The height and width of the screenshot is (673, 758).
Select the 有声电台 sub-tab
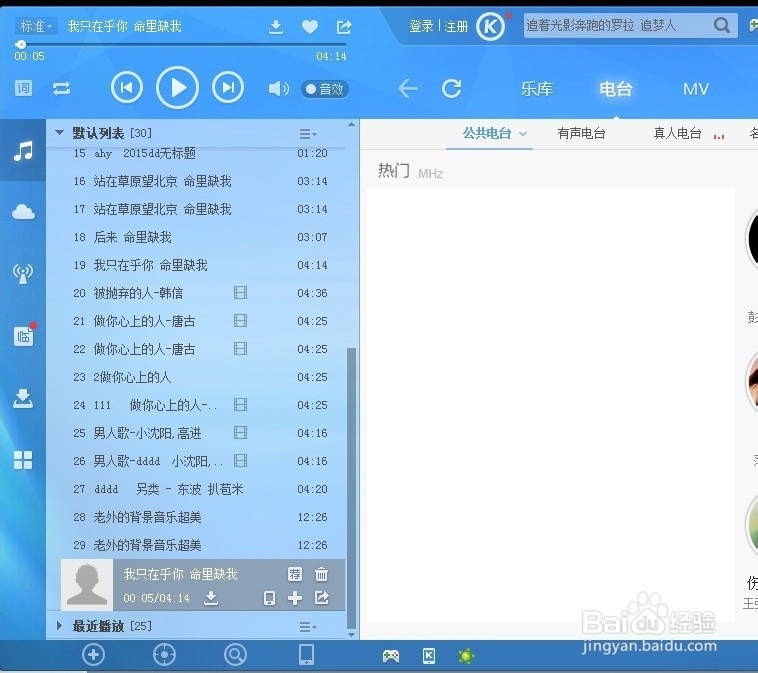coord(582,133)
